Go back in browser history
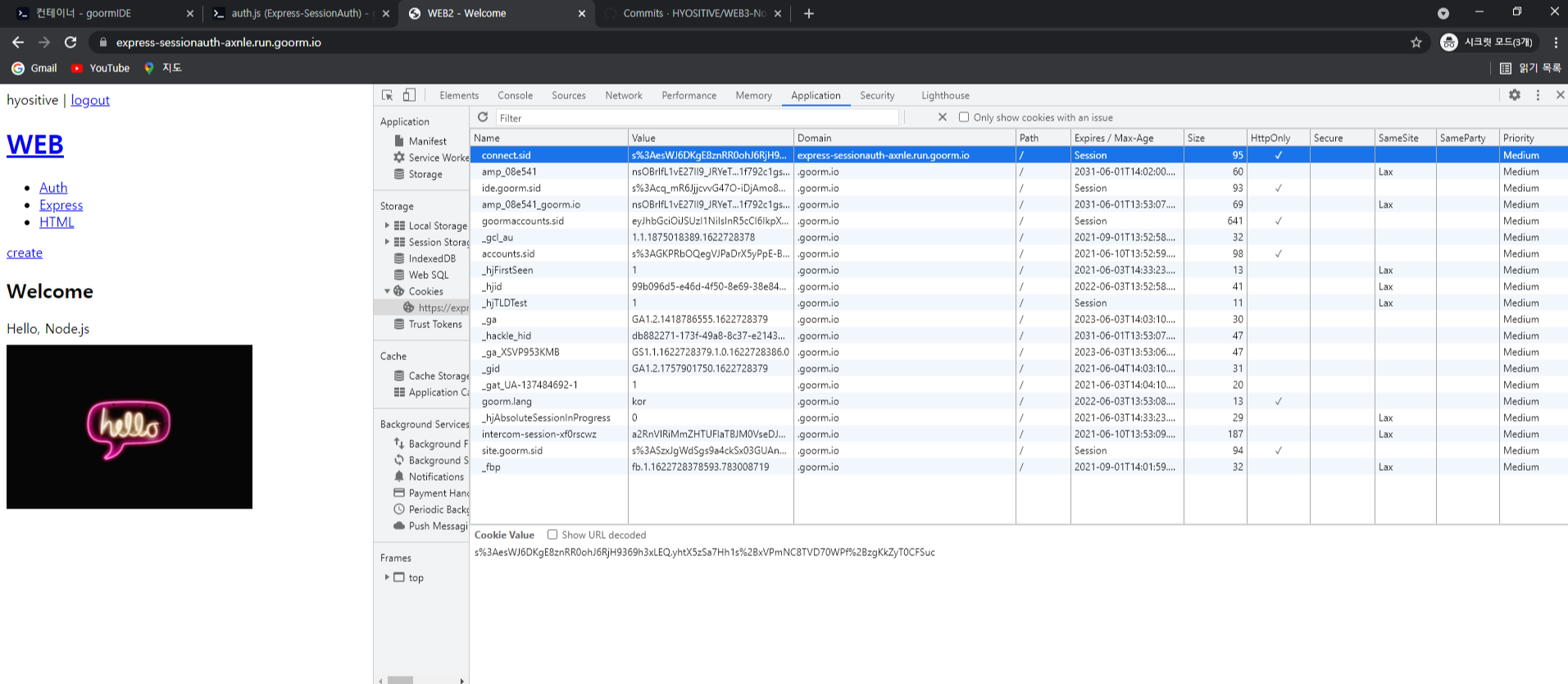Image resolution: width=1568 pixels, height=684 pixels. click(x=18, y=42)
